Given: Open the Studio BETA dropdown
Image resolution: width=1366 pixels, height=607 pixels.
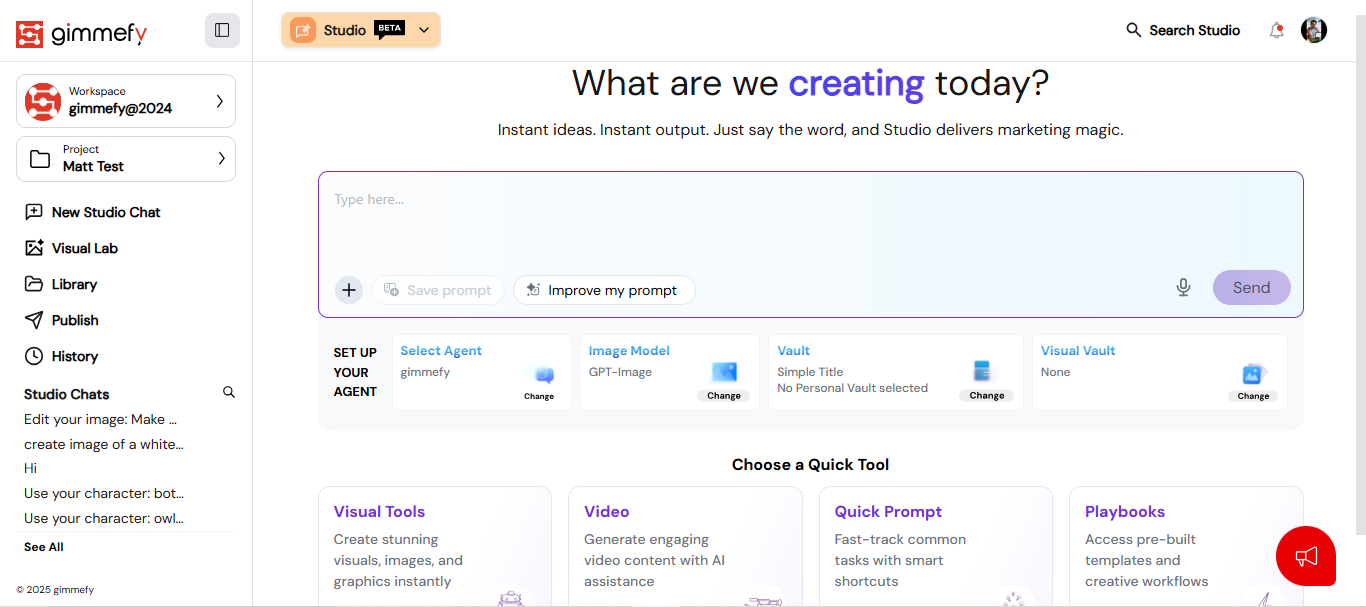Looking at the screenshot, I should point(424,30).
